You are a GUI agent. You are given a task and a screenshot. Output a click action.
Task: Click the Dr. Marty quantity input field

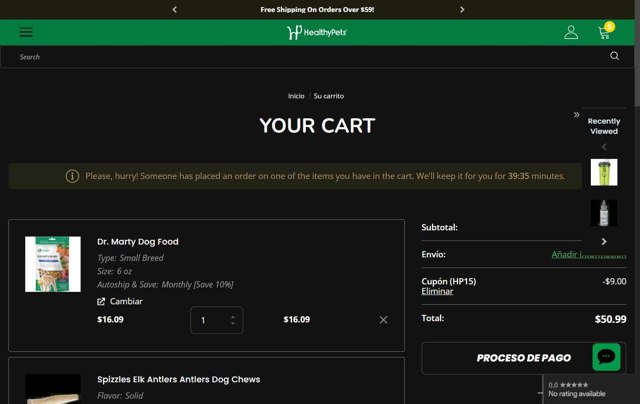coord(216,320)
